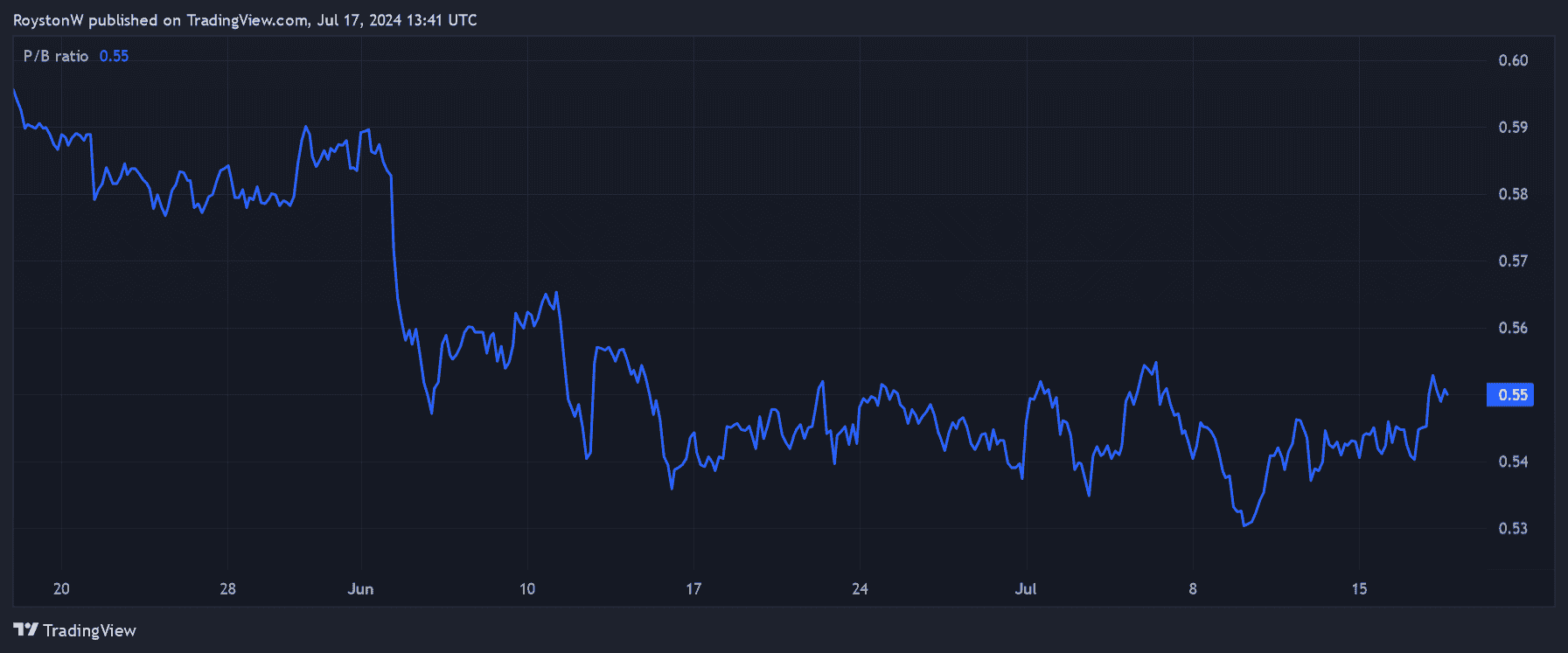
Task: Click date 28 on the time axis
Action: tap(227, 589)
